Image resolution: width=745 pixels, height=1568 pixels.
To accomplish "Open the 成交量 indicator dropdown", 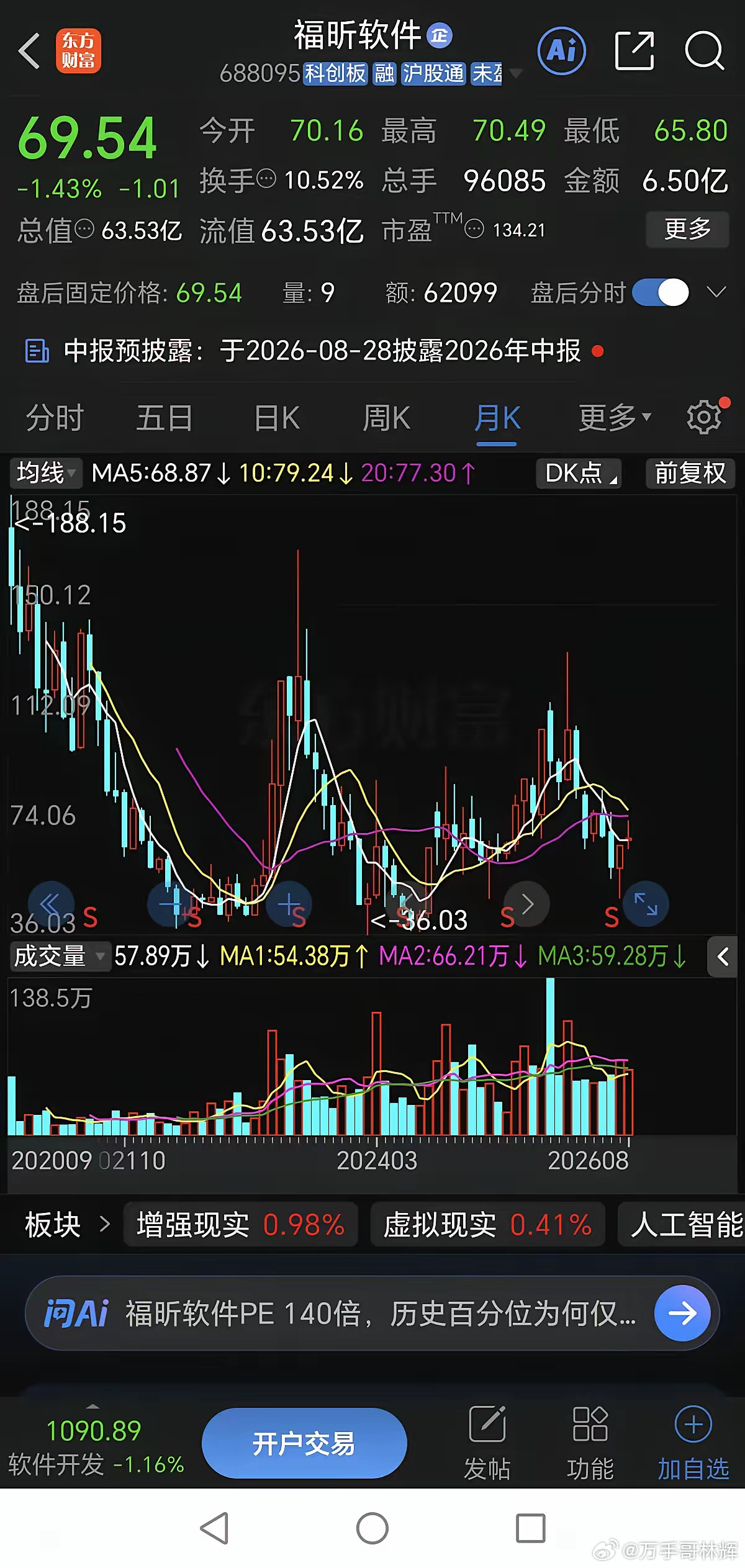I will (x=60, y=956).
